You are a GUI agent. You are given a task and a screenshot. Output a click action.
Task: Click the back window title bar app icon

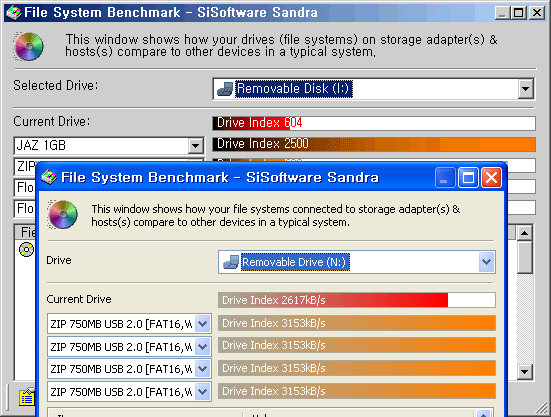13,13
